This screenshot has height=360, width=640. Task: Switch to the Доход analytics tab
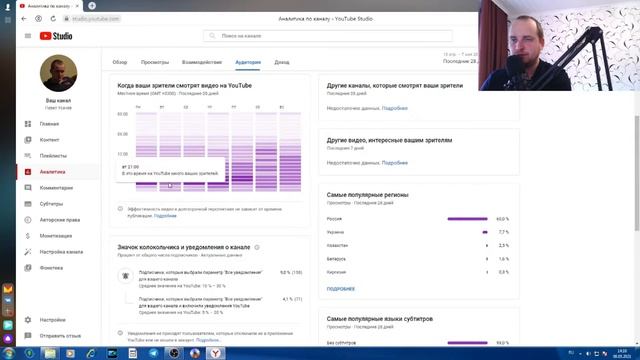[x=282, y=62]
